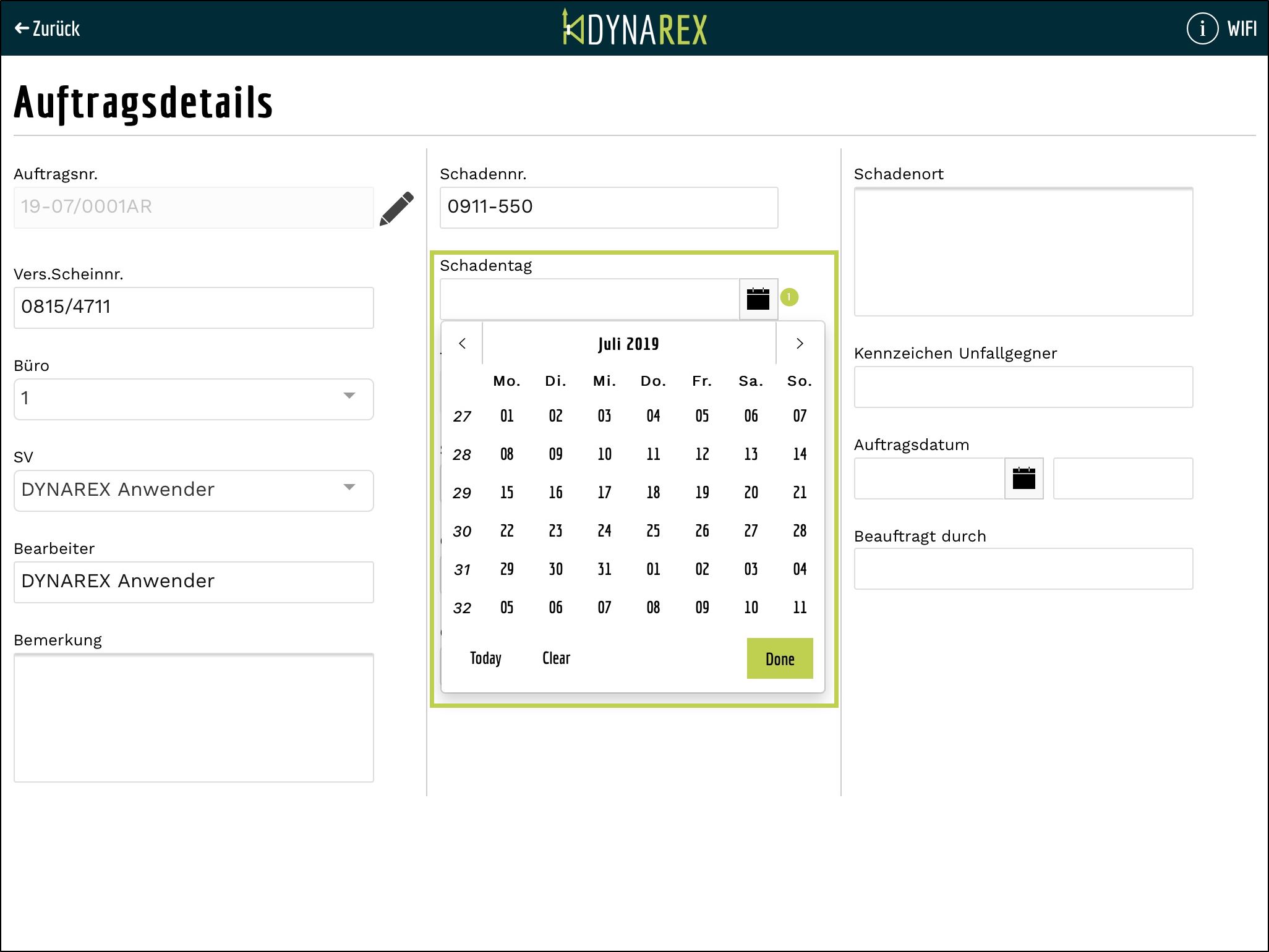Click the Schadennr. input field
The height and width of the screenshot is (952, 1269).
(x=609, y=208)
